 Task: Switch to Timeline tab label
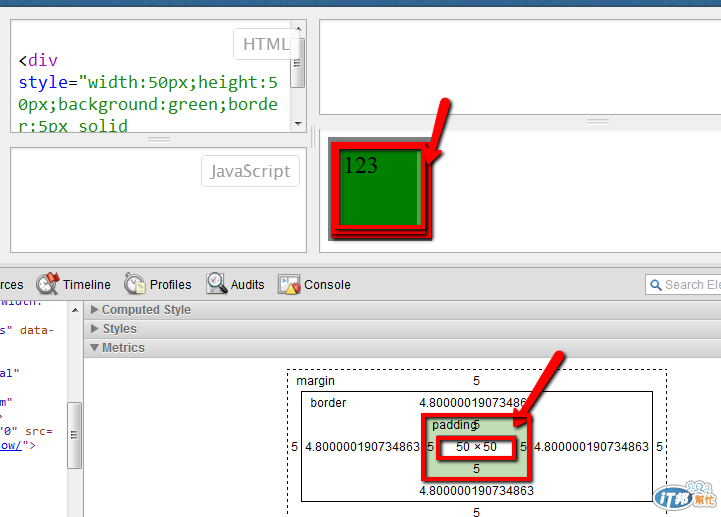coord(86,285)
